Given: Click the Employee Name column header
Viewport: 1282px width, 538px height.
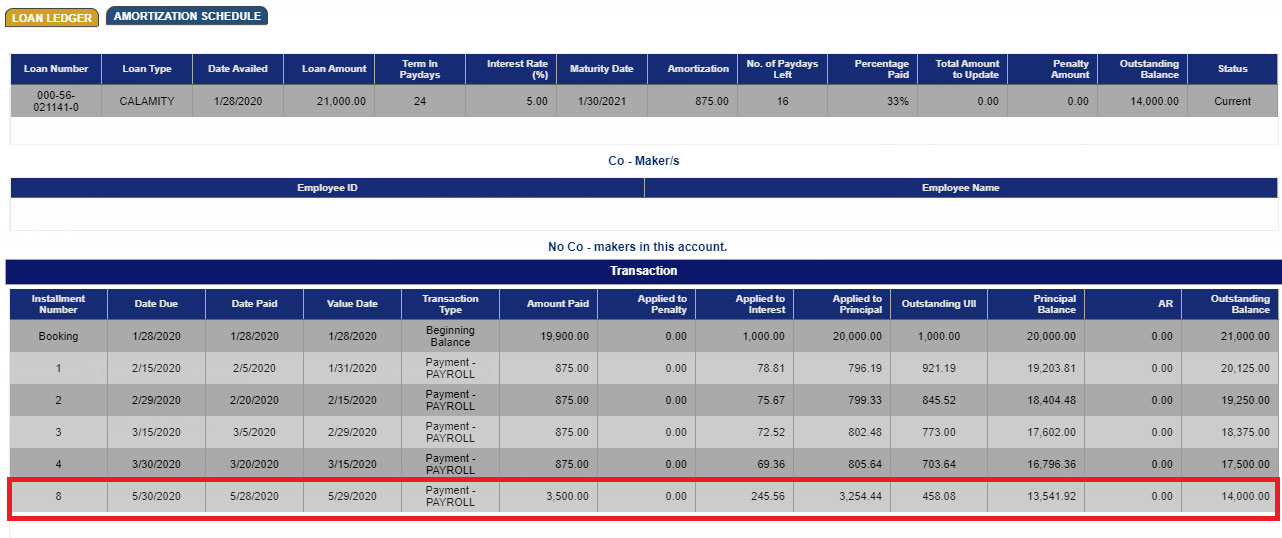Looking at the screenshot, I should point(961,188).
